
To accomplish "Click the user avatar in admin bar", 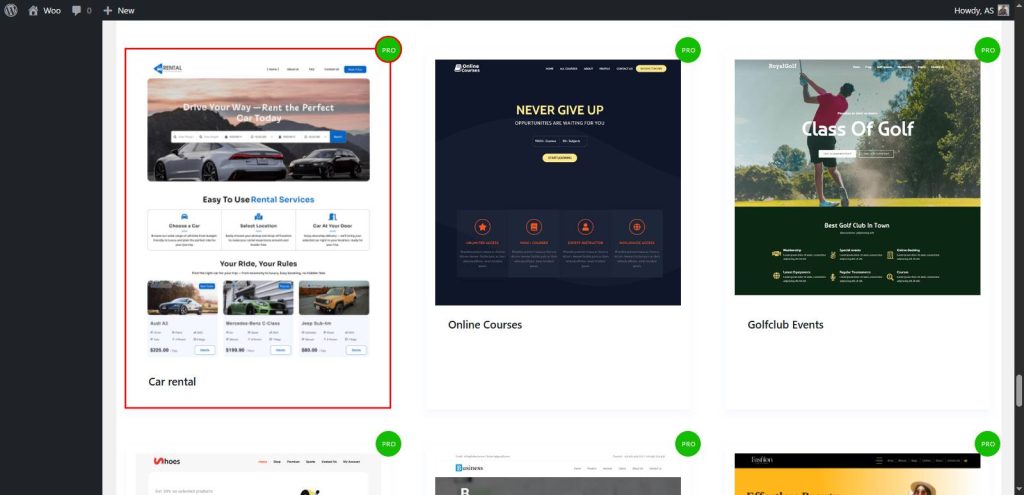I will coord(1003,10).
